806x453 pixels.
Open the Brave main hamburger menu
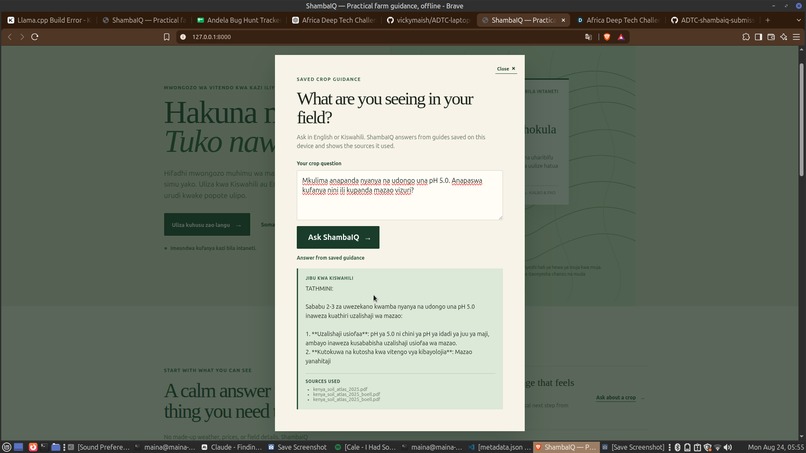click(x=796, y=37)
